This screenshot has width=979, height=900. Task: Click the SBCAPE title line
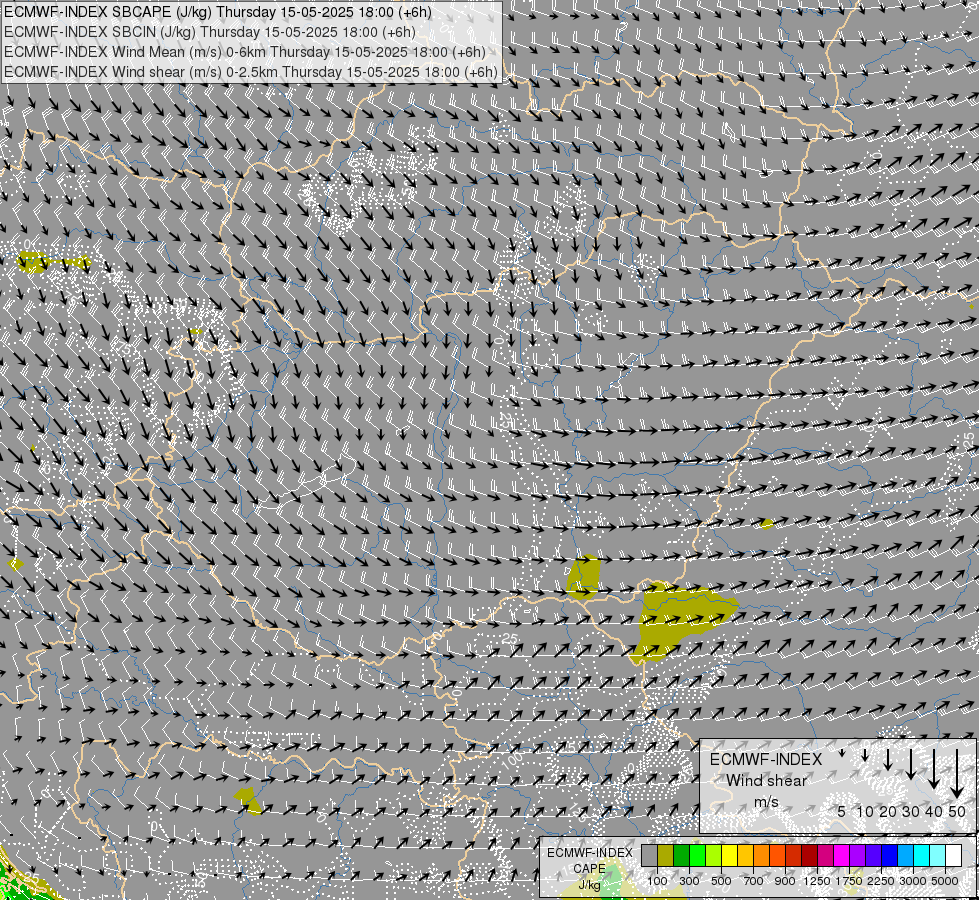click(217, 12)
